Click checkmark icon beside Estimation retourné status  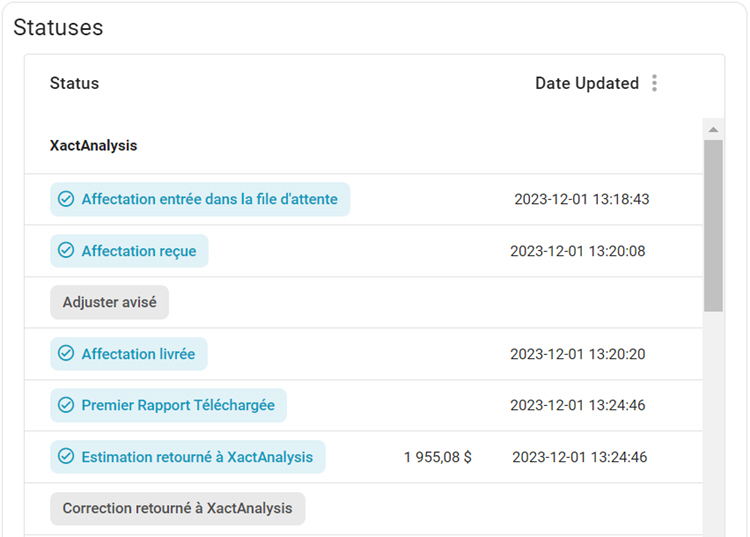coord(66,457)
